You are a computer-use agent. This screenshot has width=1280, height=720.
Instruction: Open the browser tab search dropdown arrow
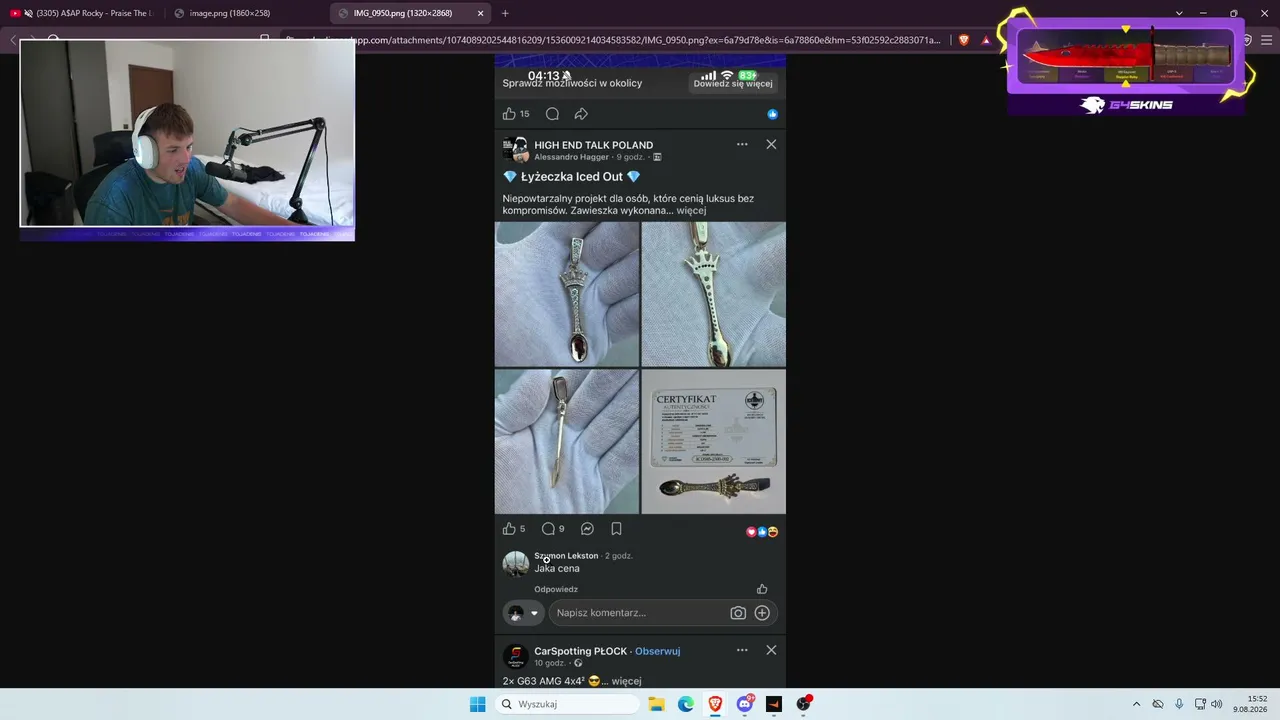coord(1179,13)
